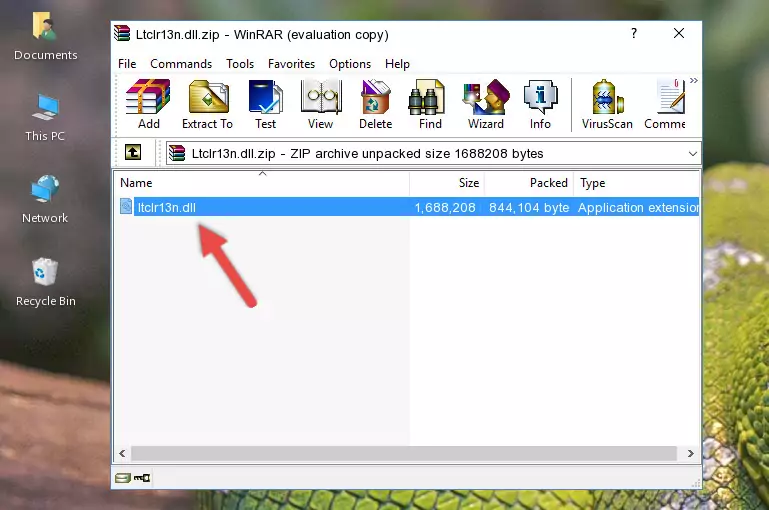The width and height of the screenshot is (769, 510).
Task: Click the WinRAR title bar icon
Action: click(122, 33)
